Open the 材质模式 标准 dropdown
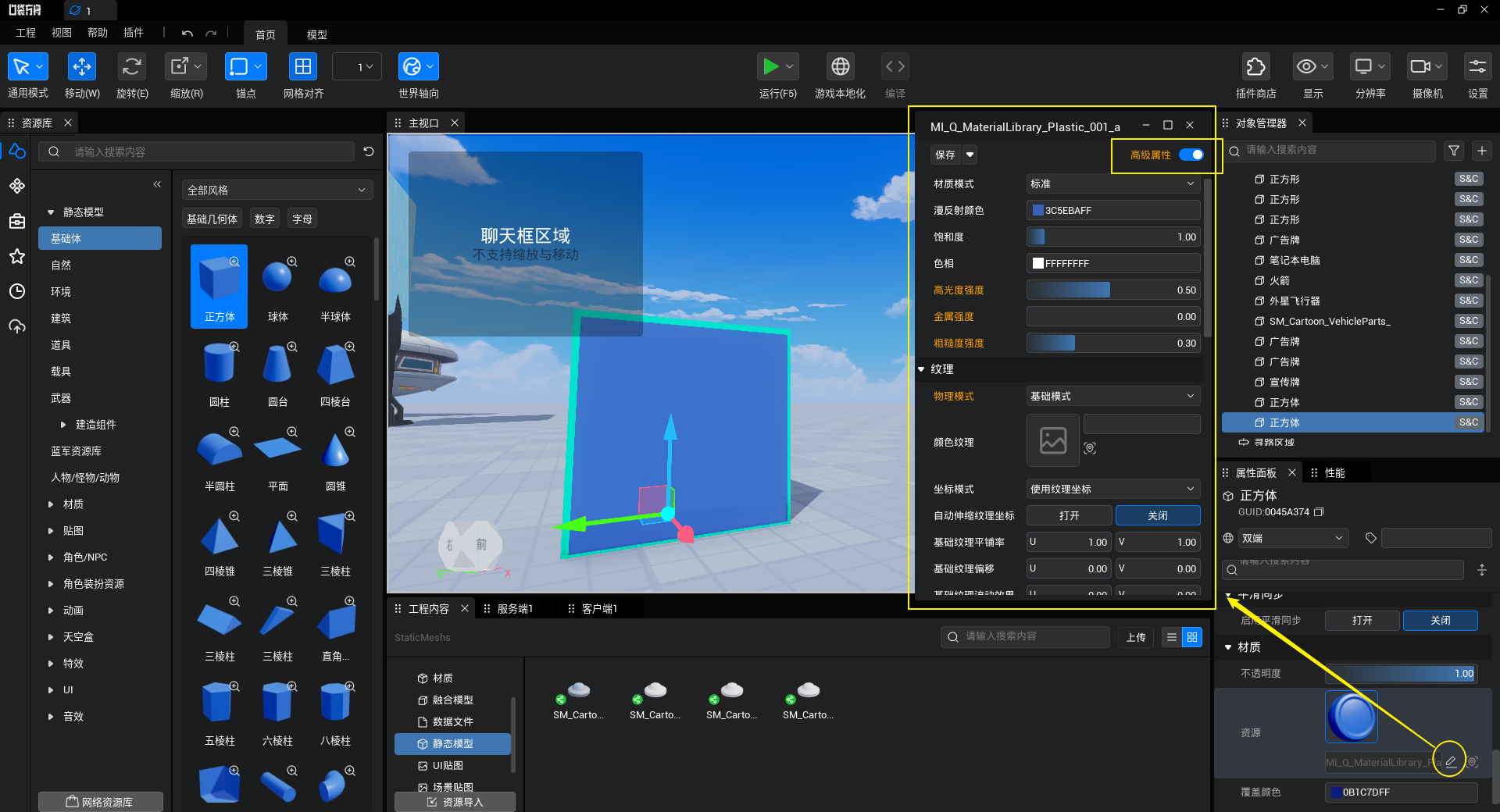This screenshot has width=1500, height=812. click(1113, 183)
